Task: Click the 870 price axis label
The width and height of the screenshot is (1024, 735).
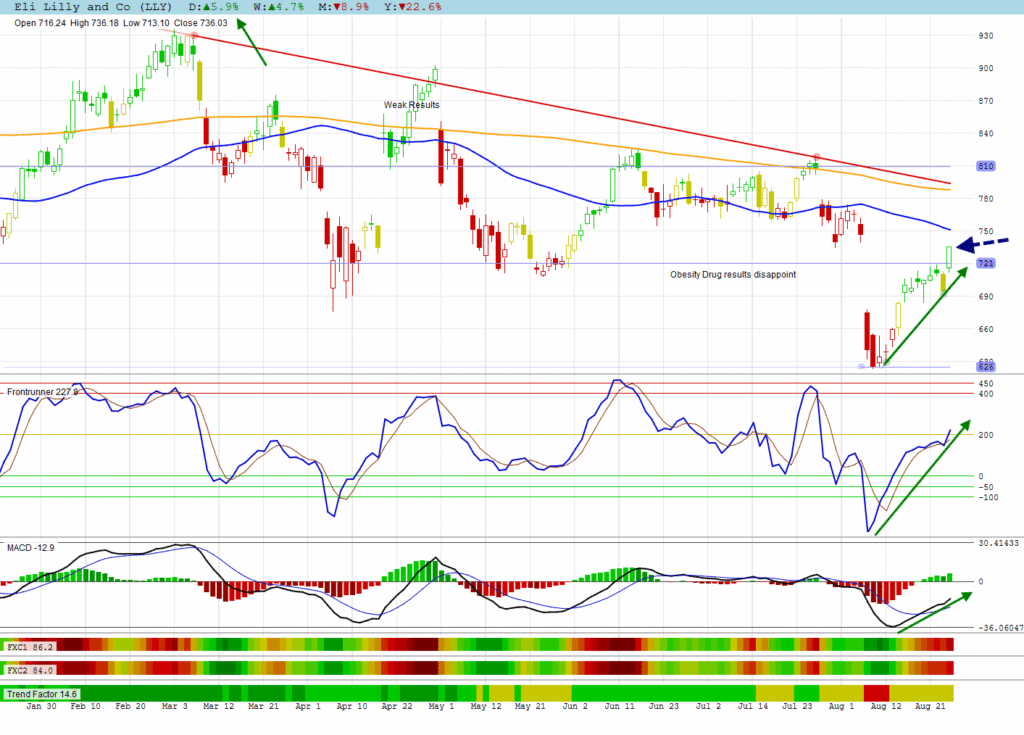Action: [x=985, y=101]
